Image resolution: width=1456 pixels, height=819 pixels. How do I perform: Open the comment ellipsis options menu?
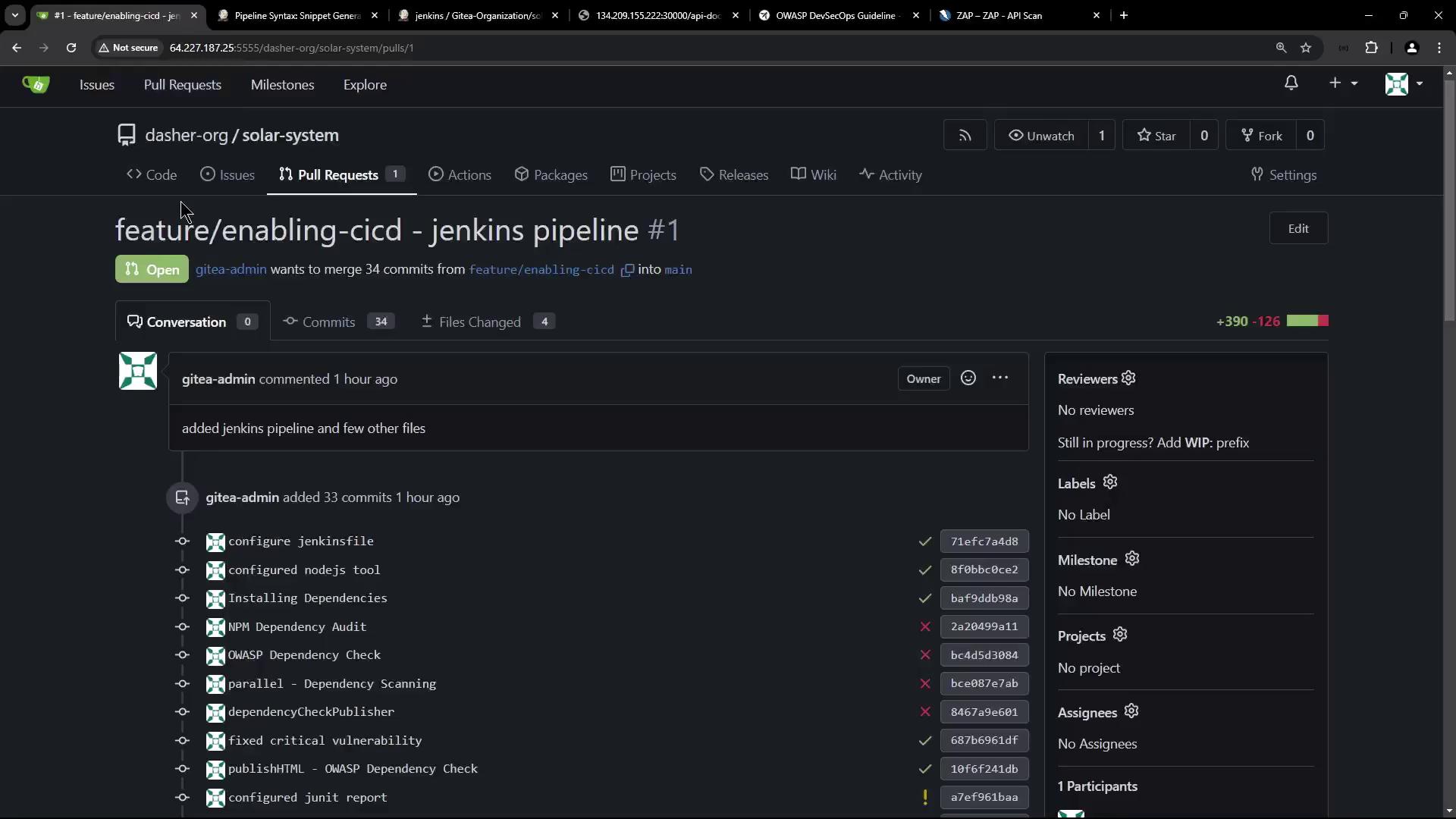pyautogui.click(x=1000, y=378)
